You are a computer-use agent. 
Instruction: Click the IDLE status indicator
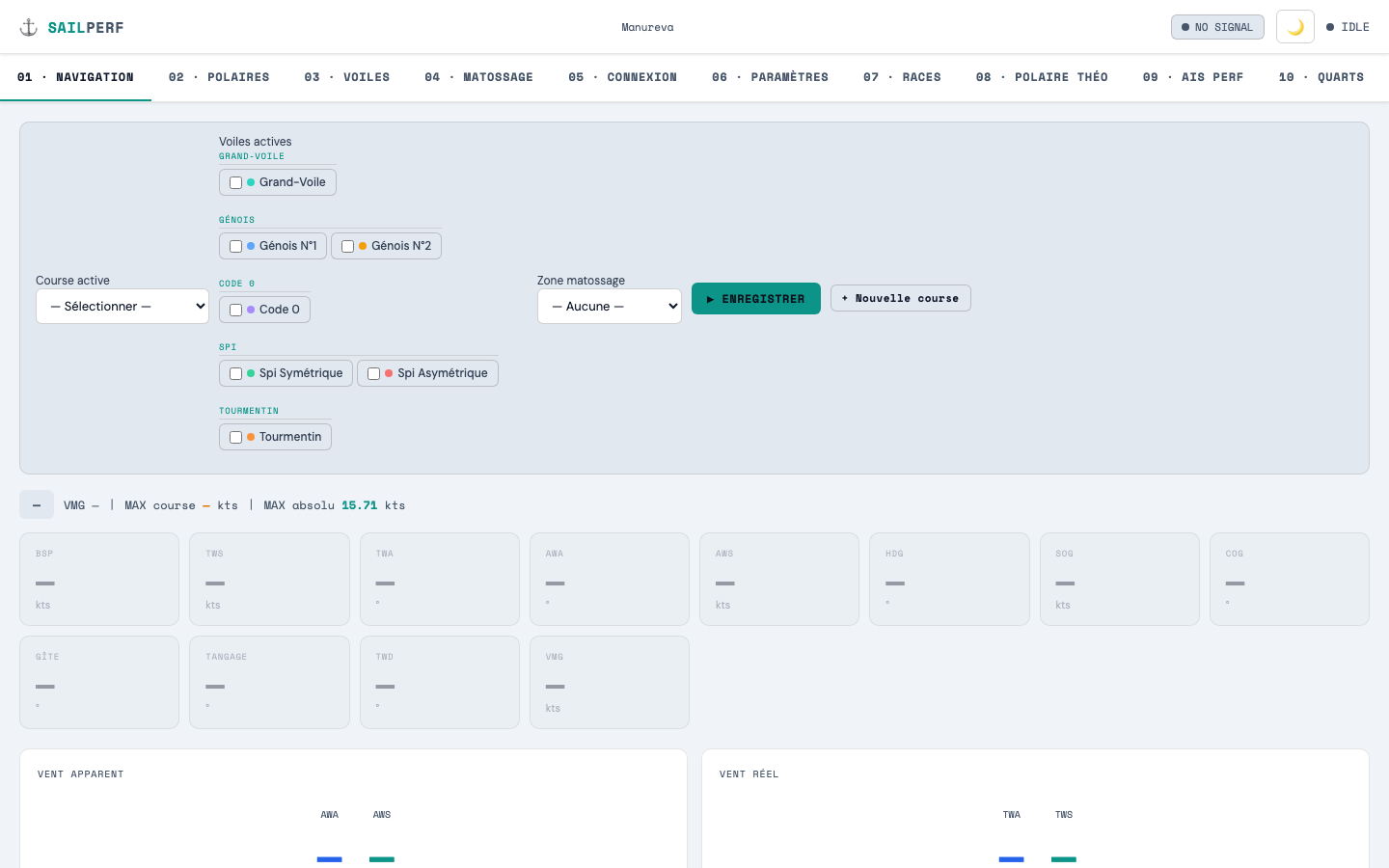coord(1348,27)
